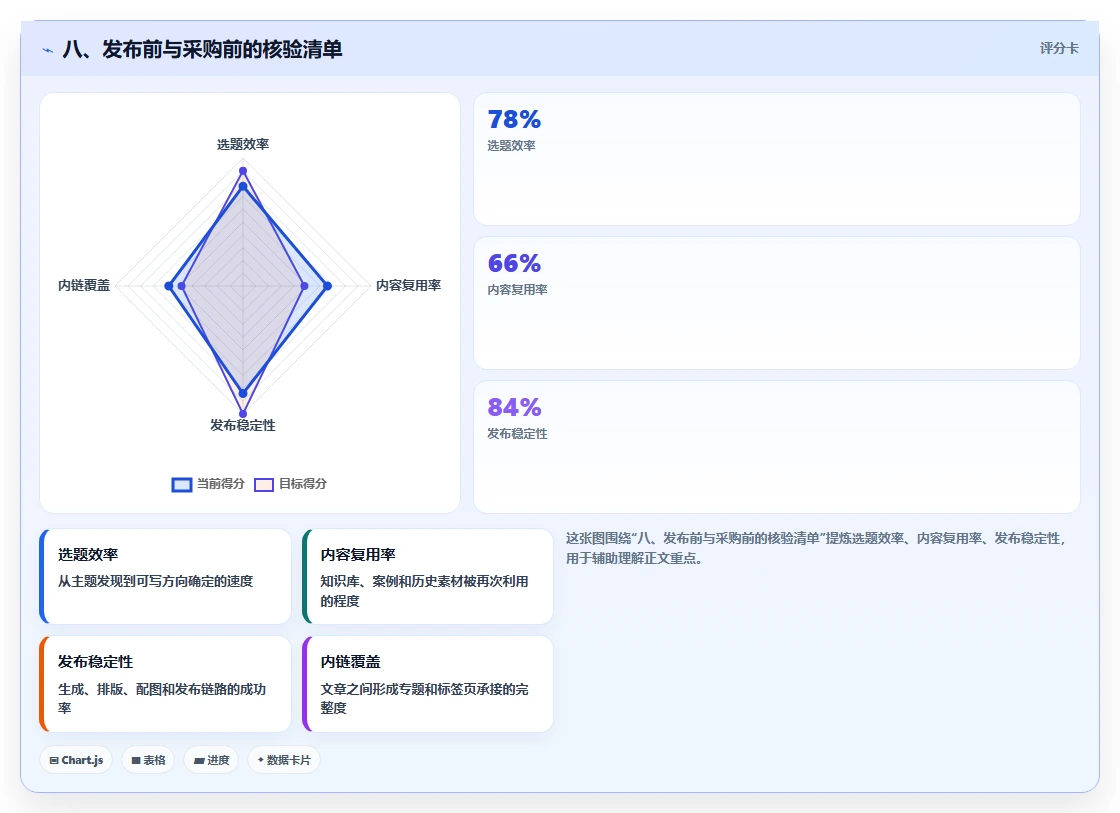Click the lightning icon beside the heading
This screenshot has height=813, width=1120.
coord(48,50)
